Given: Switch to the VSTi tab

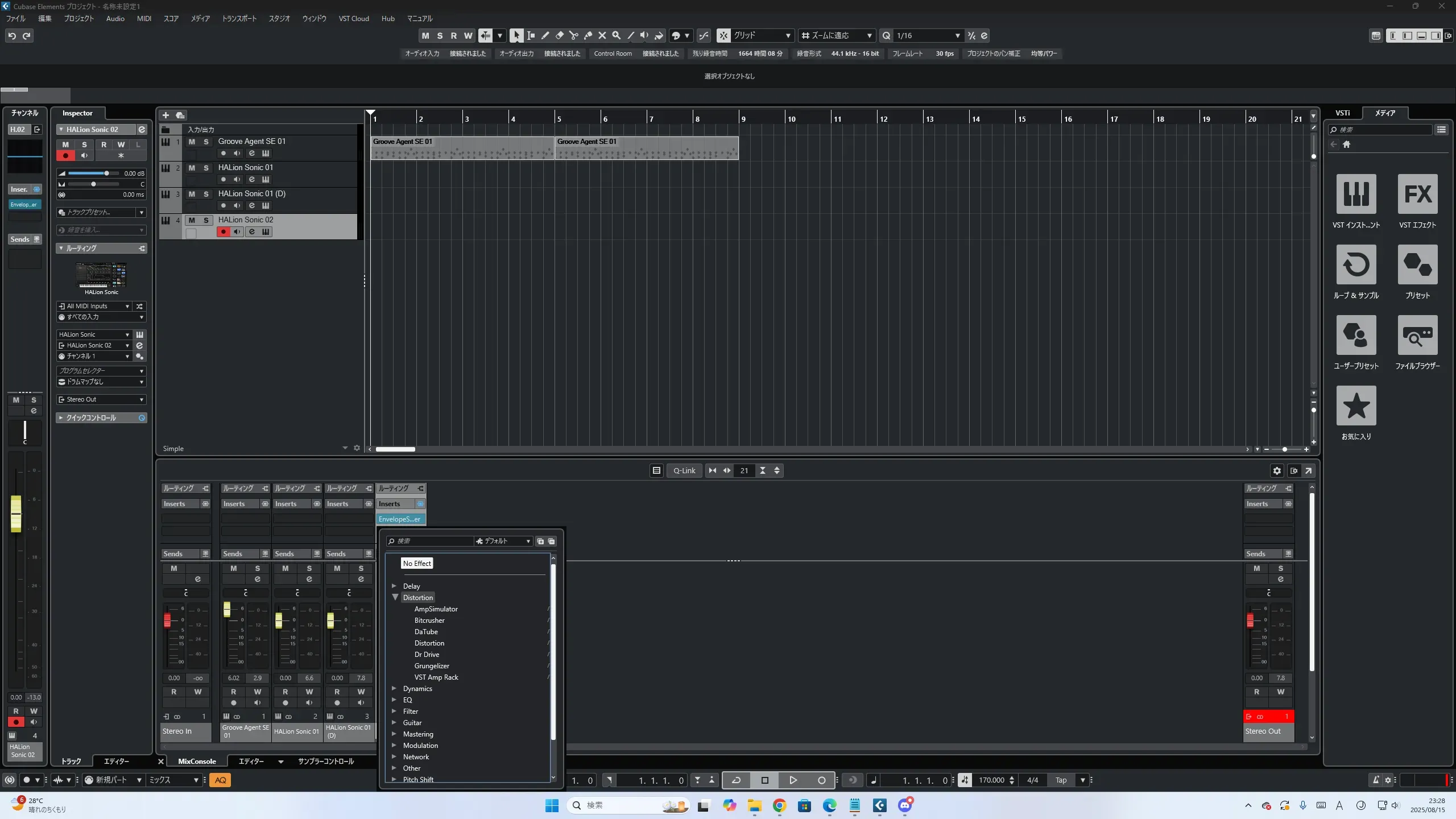Looking at the screenshot, I should 1342,113.
